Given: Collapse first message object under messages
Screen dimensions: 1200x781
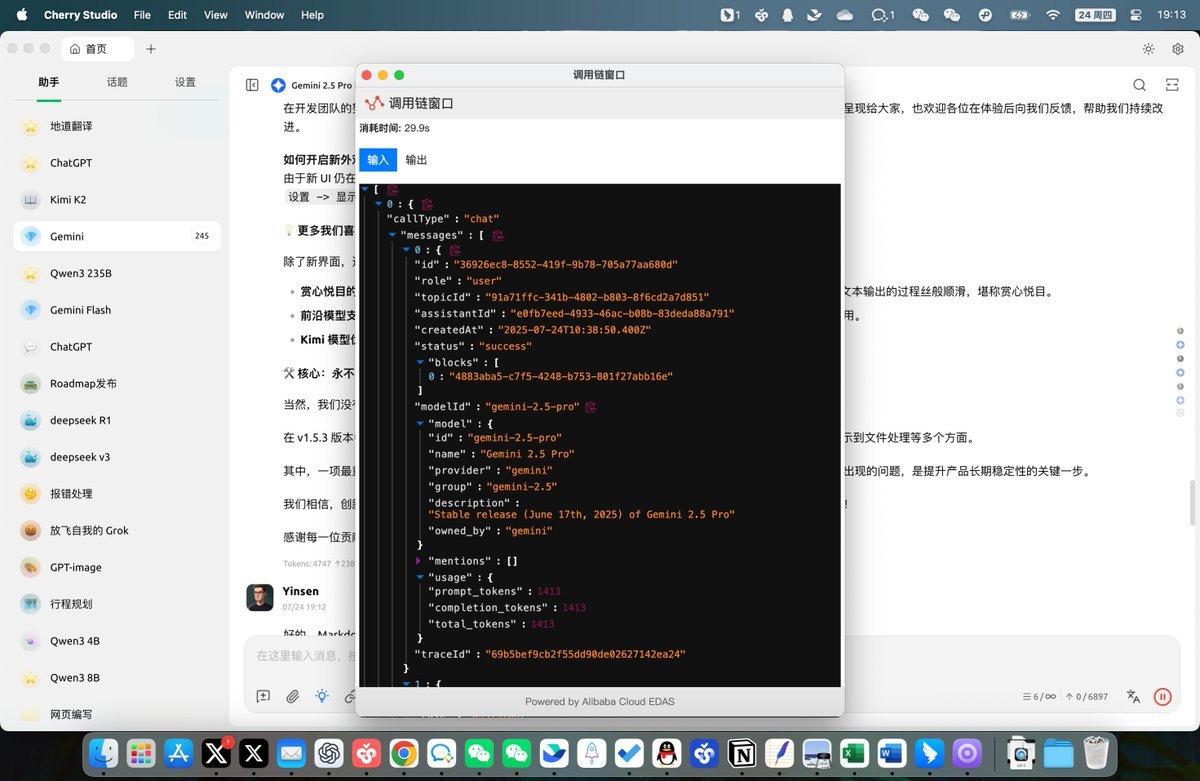Looking at the screenshot, I should 406,250.
